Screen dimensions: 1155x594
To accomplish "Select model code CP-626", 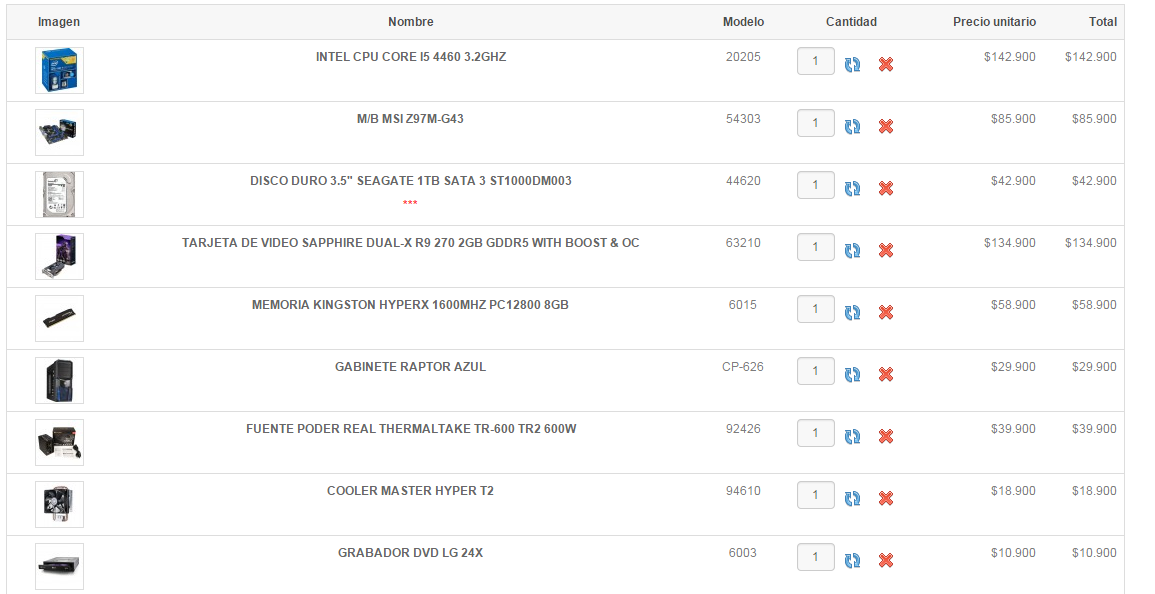I will click(742, 366).
